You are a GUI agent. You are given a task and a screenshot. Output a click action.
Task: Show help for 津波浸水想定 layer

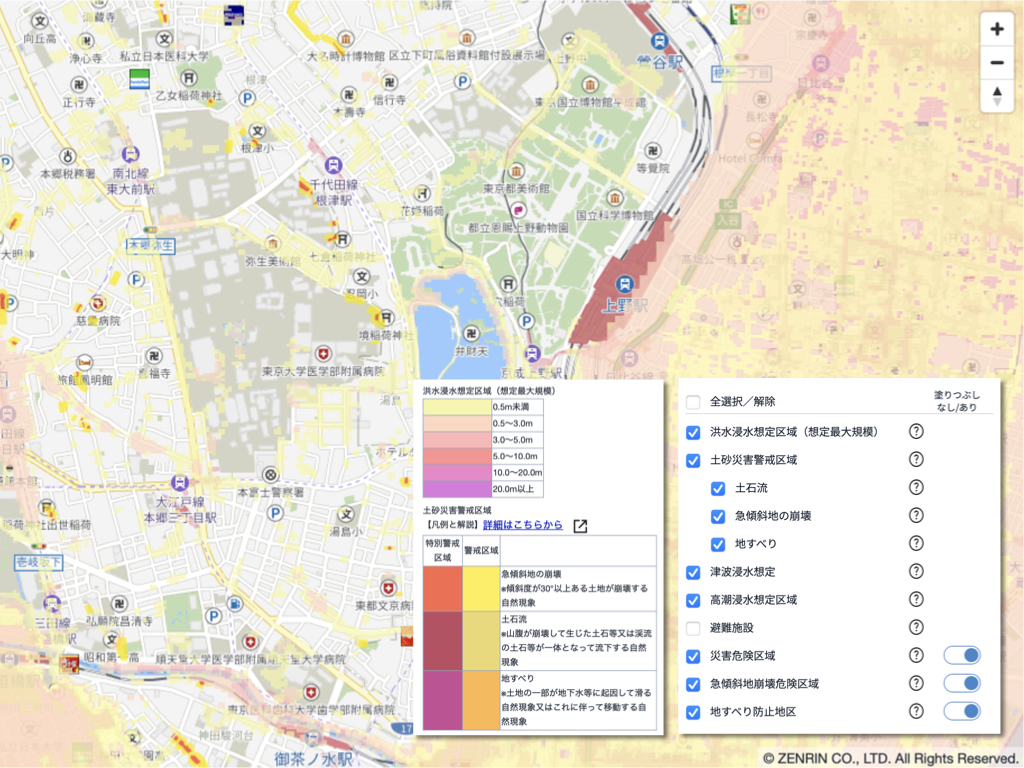[x=915, y=572]
